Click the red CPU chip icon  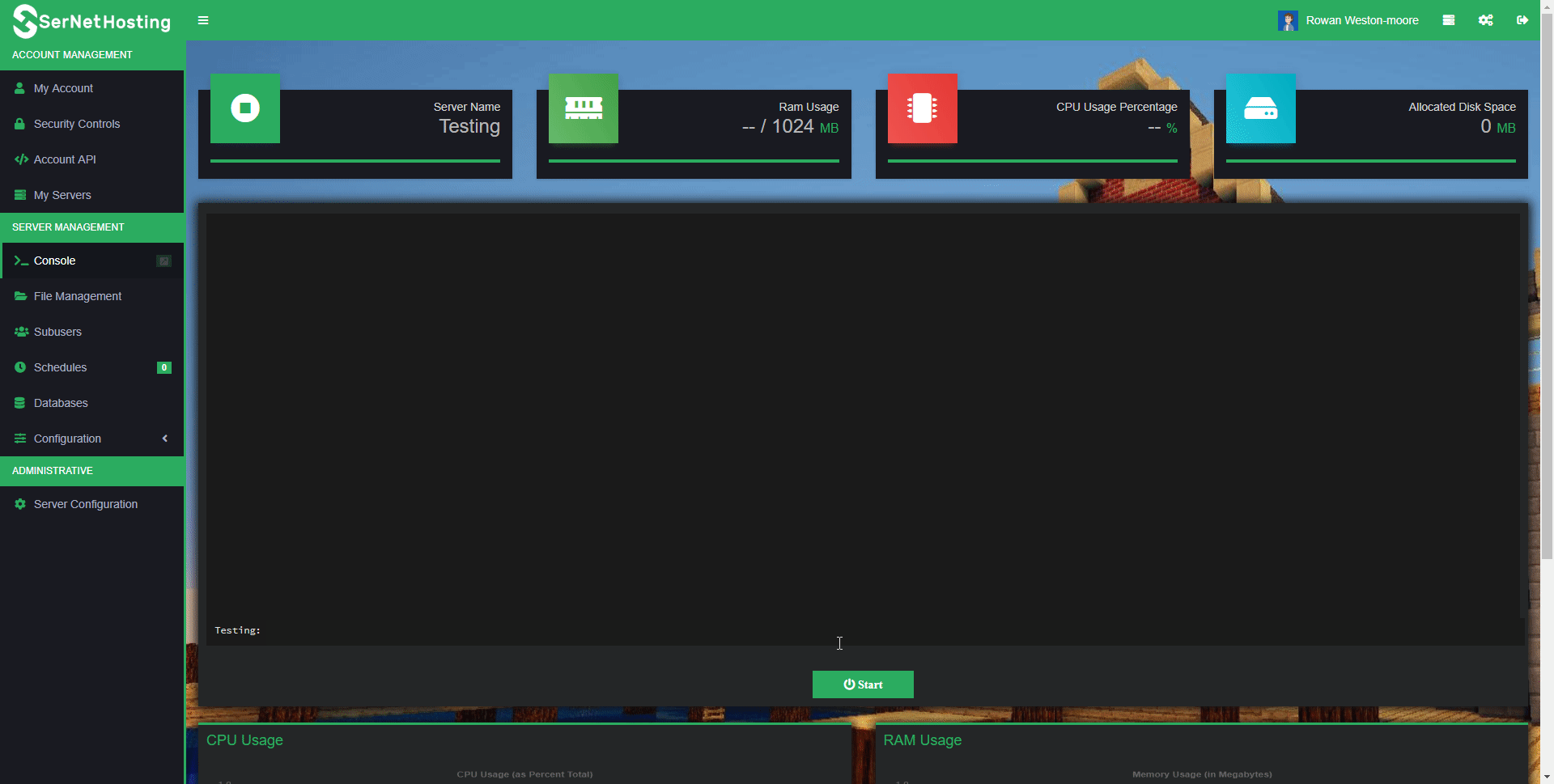click(922, 108)
